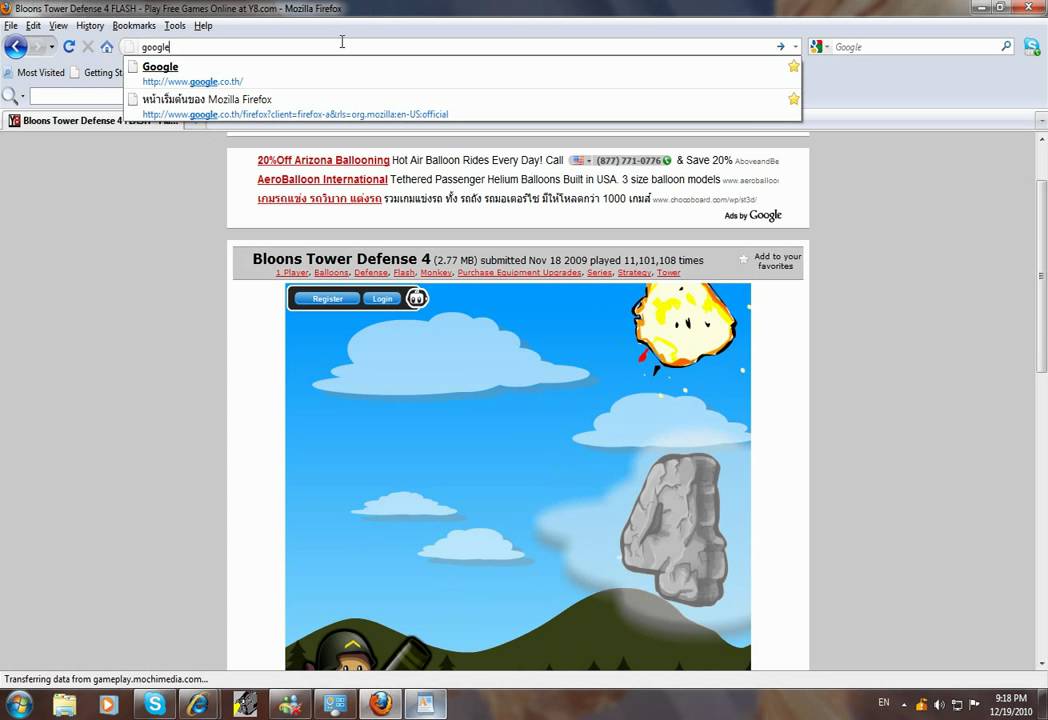1048x720 pixels.
Task: Show hidden system tray icons arrow
Action: [904, 705]
